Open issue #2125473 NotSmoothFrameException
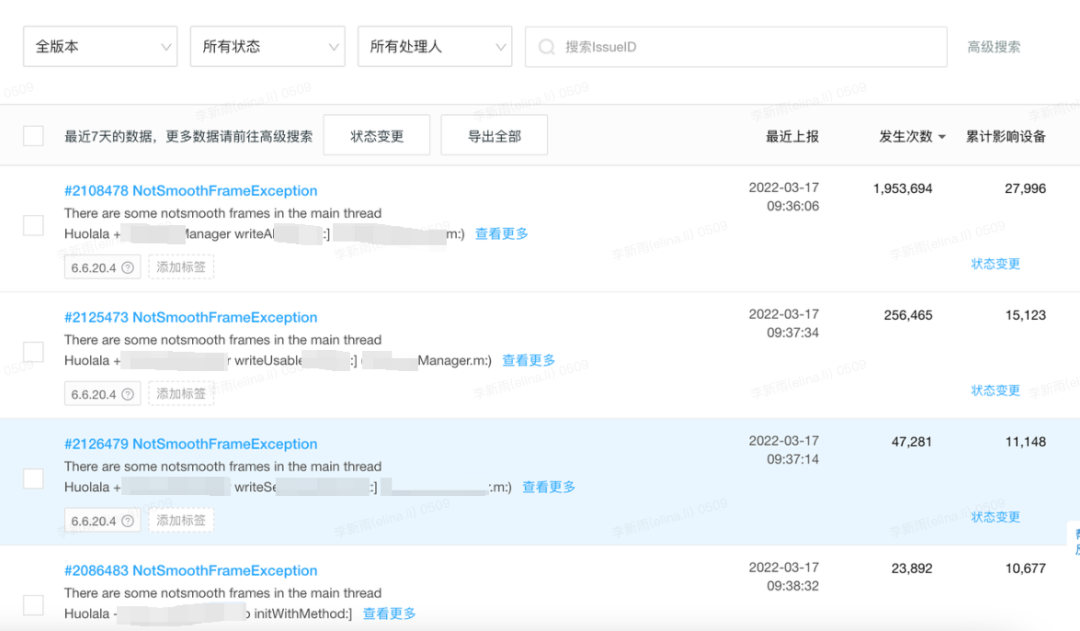Viewport: 1080px width, 631px height. 191,318
